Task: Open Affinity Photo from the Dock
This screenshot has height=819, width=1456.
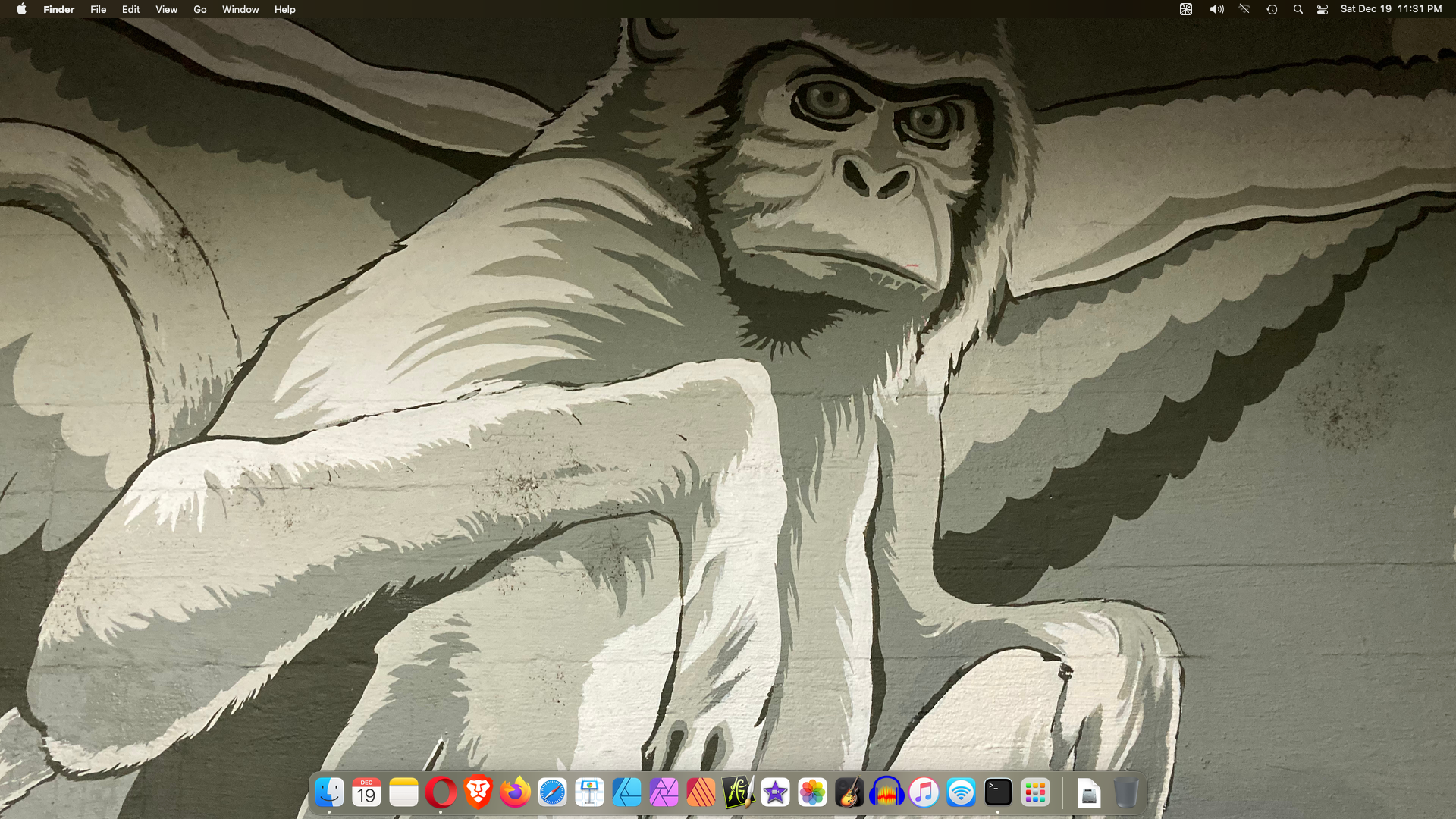Action: [664, 793]
